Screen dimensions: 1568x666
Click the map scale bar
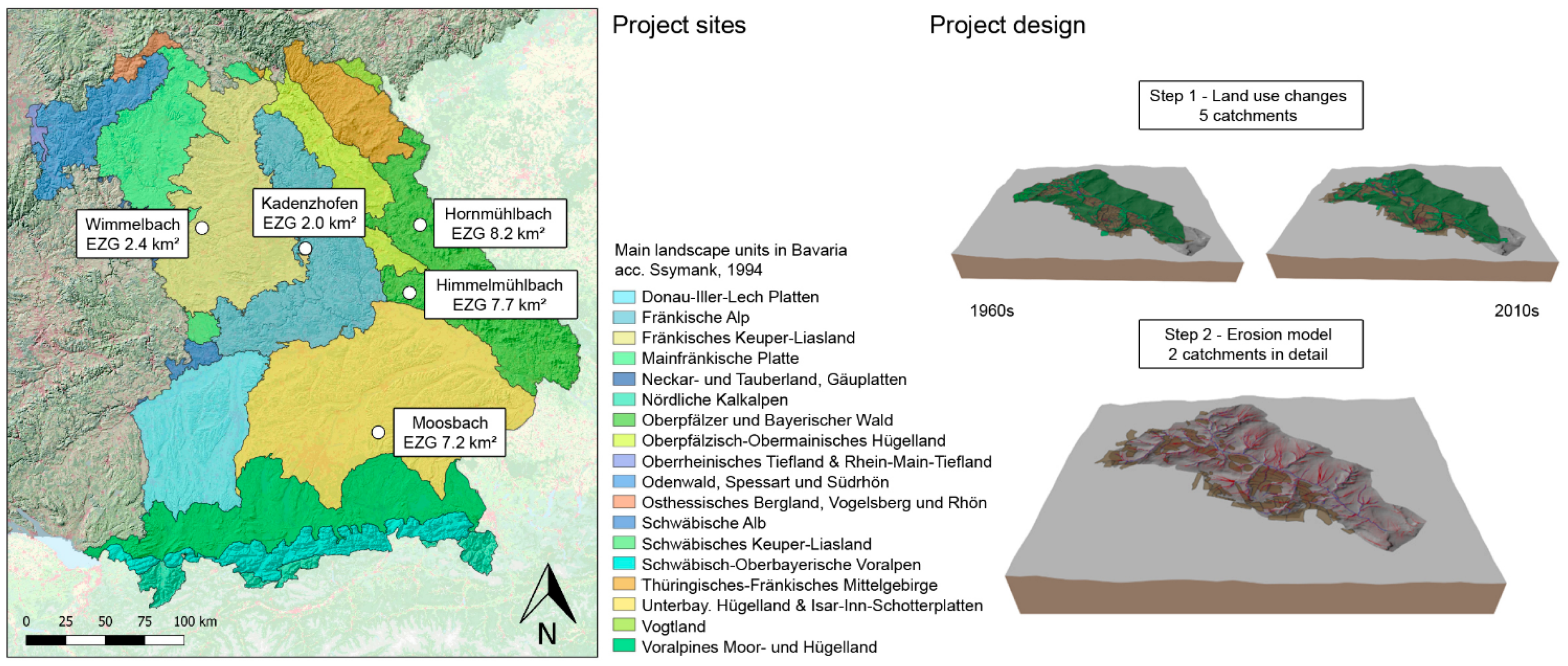click(105, 640)
